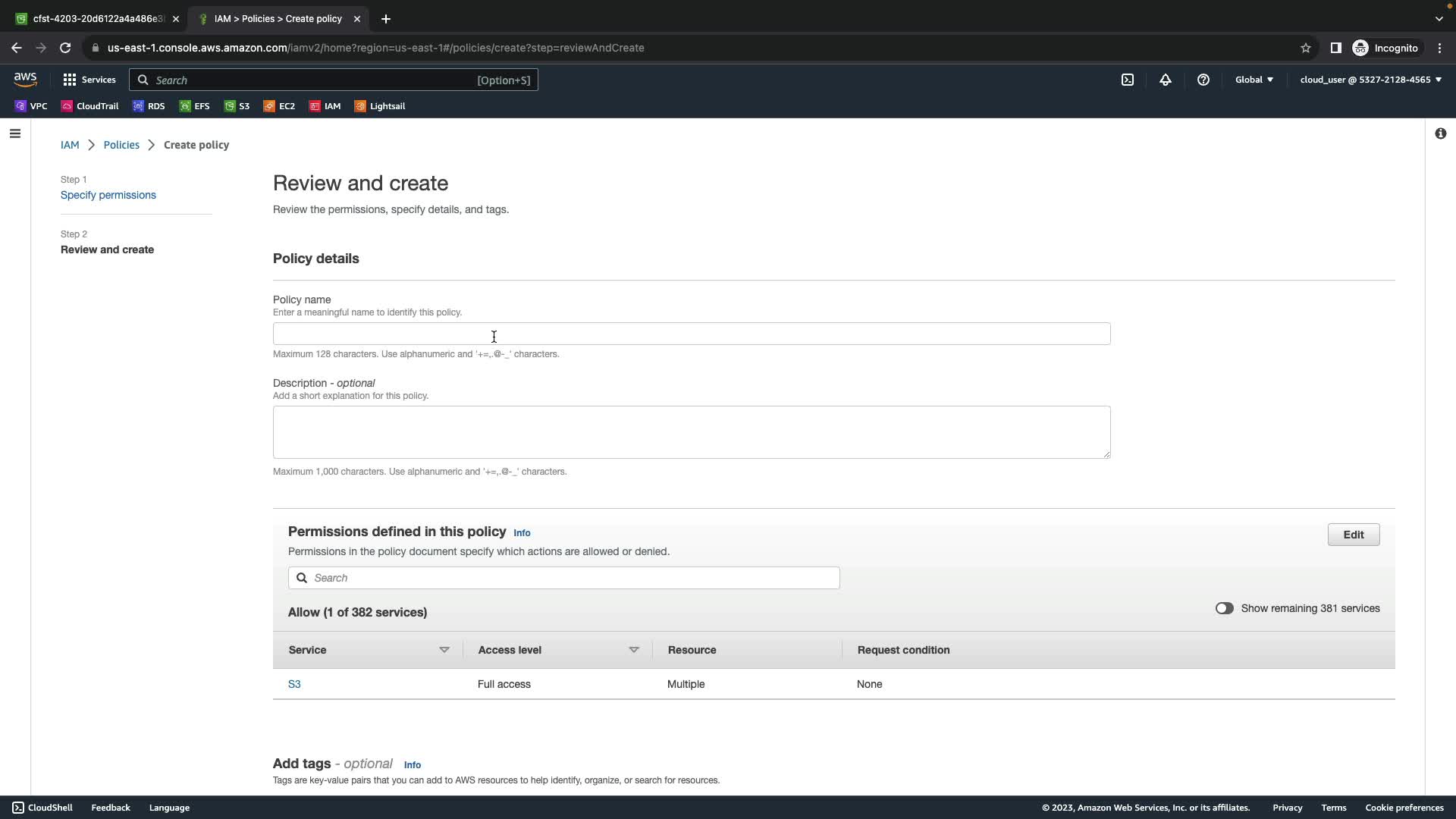Screen dimensions: 1456x819
Task: Sort by the Access level column arrow
Action: (634, 650)
